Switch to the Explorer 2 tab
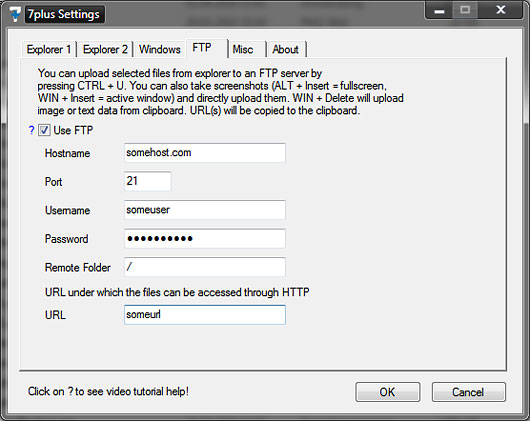 [x=105, y=49]
